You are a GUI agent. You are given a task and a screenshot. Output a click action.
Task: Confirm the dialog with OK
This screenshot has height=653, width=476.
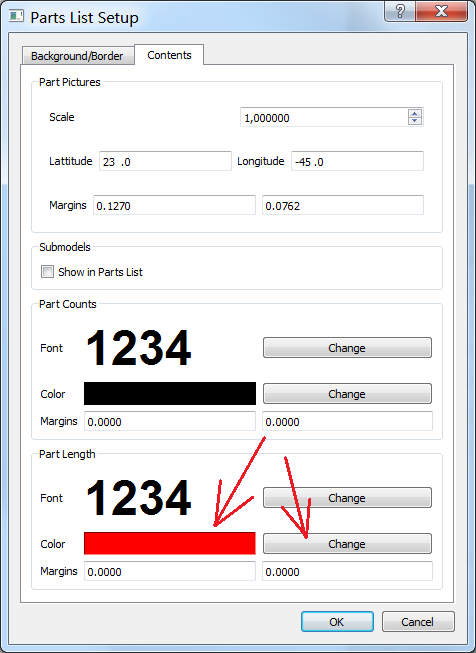click(337, 622)
